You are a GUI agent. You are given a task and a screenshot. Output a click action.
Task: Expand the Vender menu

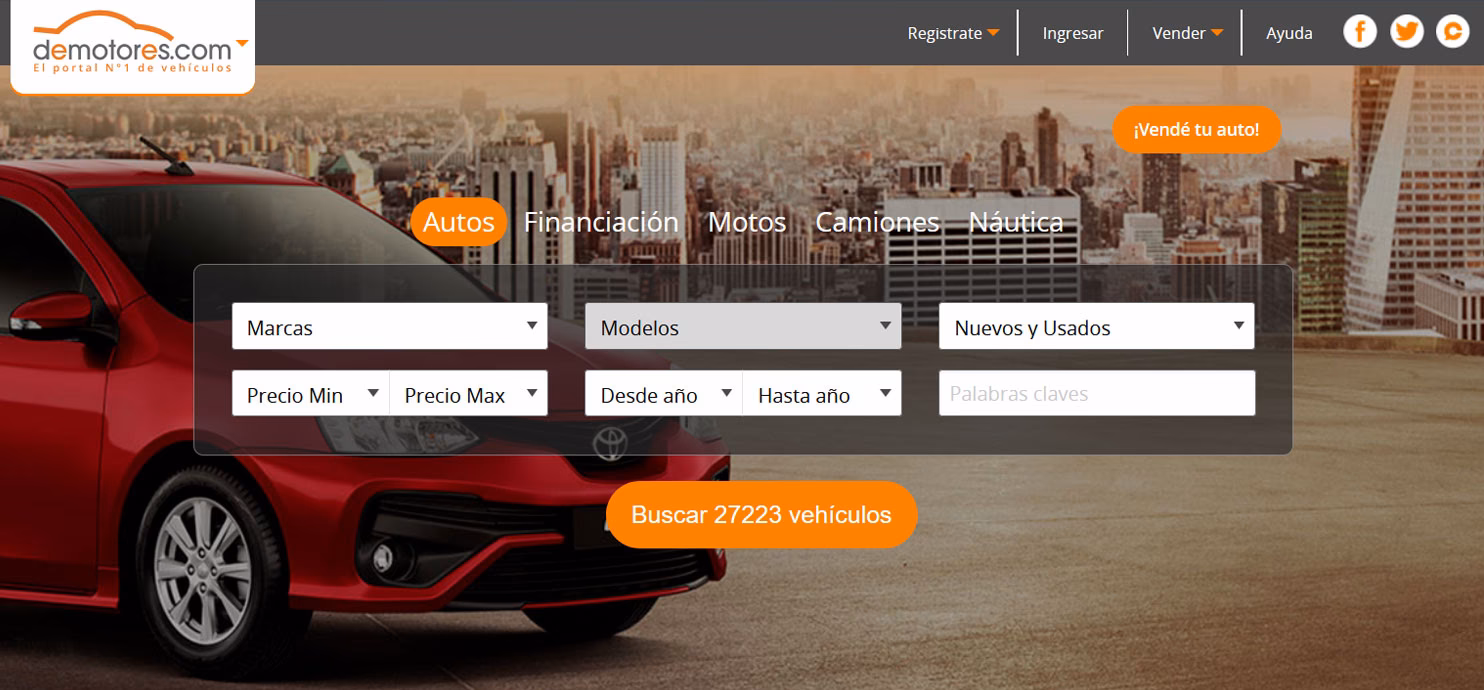tap(1185, 32)
